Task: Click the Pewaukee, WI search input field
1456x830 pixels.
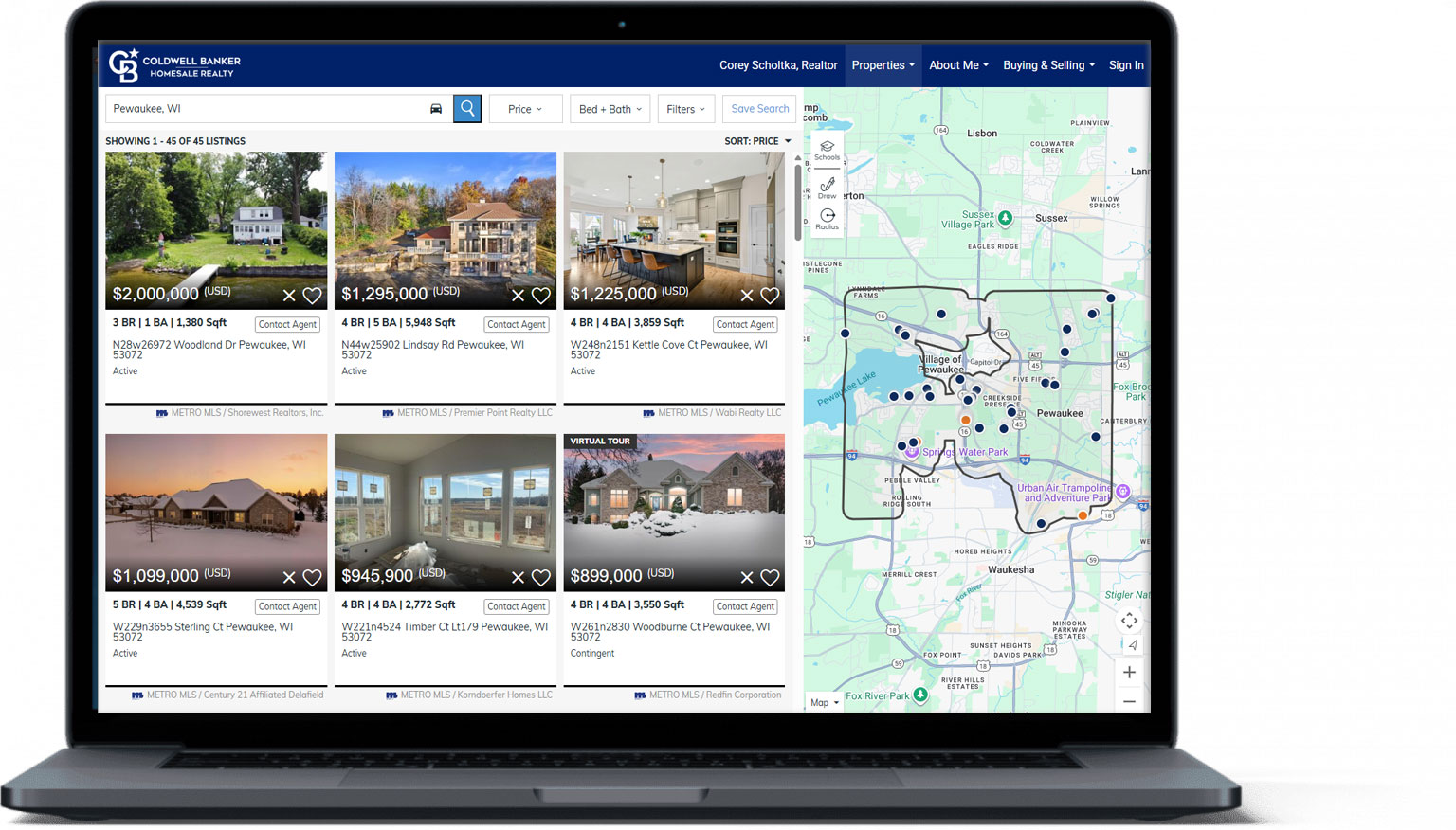Action: click(x=265, y=108)
